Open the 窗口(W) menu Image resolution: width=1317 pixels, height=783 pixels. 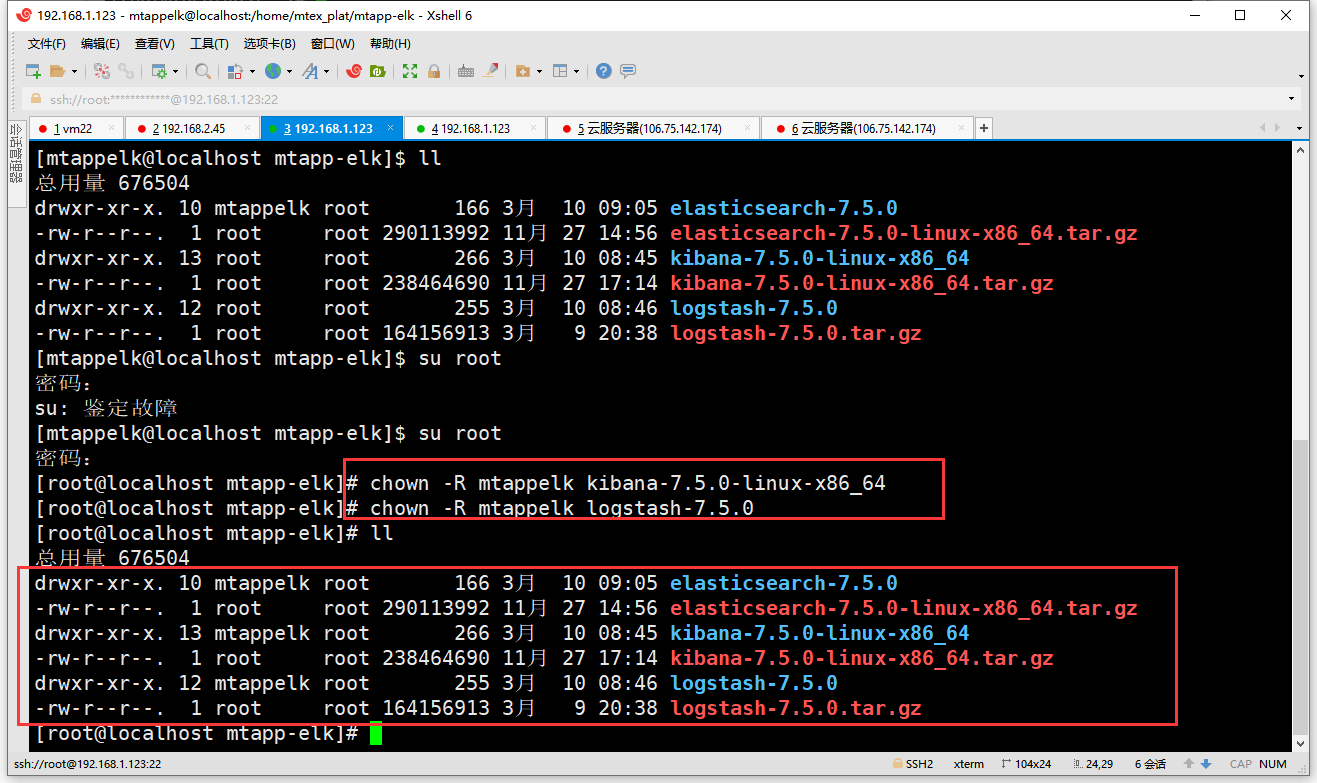tap(332, 44)
